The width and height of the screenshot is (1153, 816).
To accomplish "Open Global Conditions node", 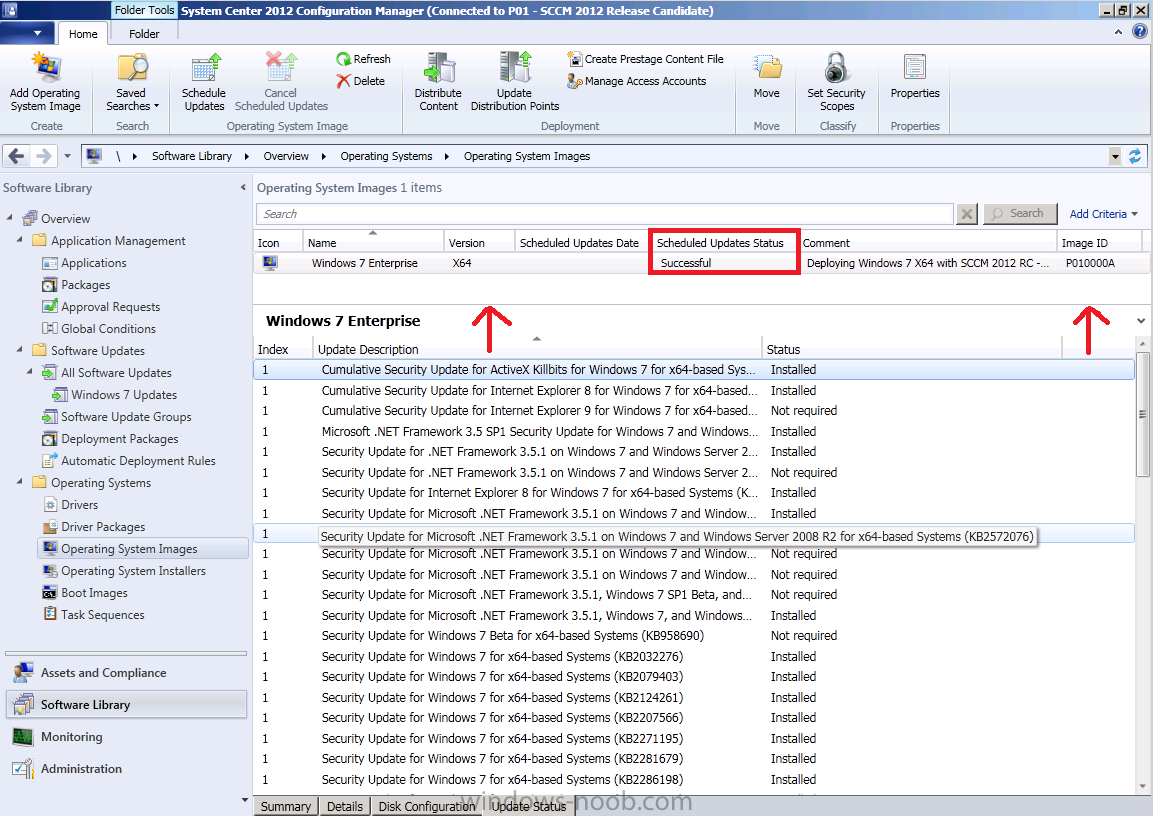I will [99, 329].
